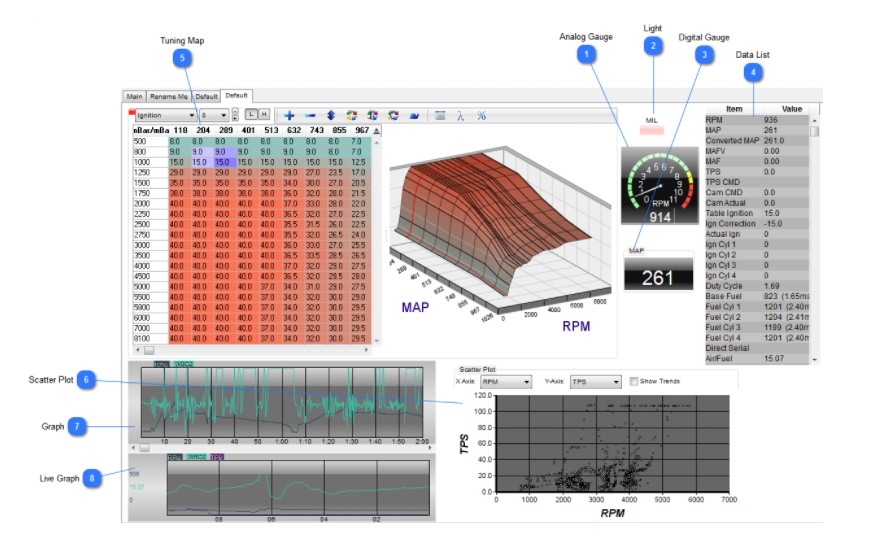Toggle the H button in the toolbar
Image resolution: width=884 pixels, height=554 pixels.
(263, 114)
